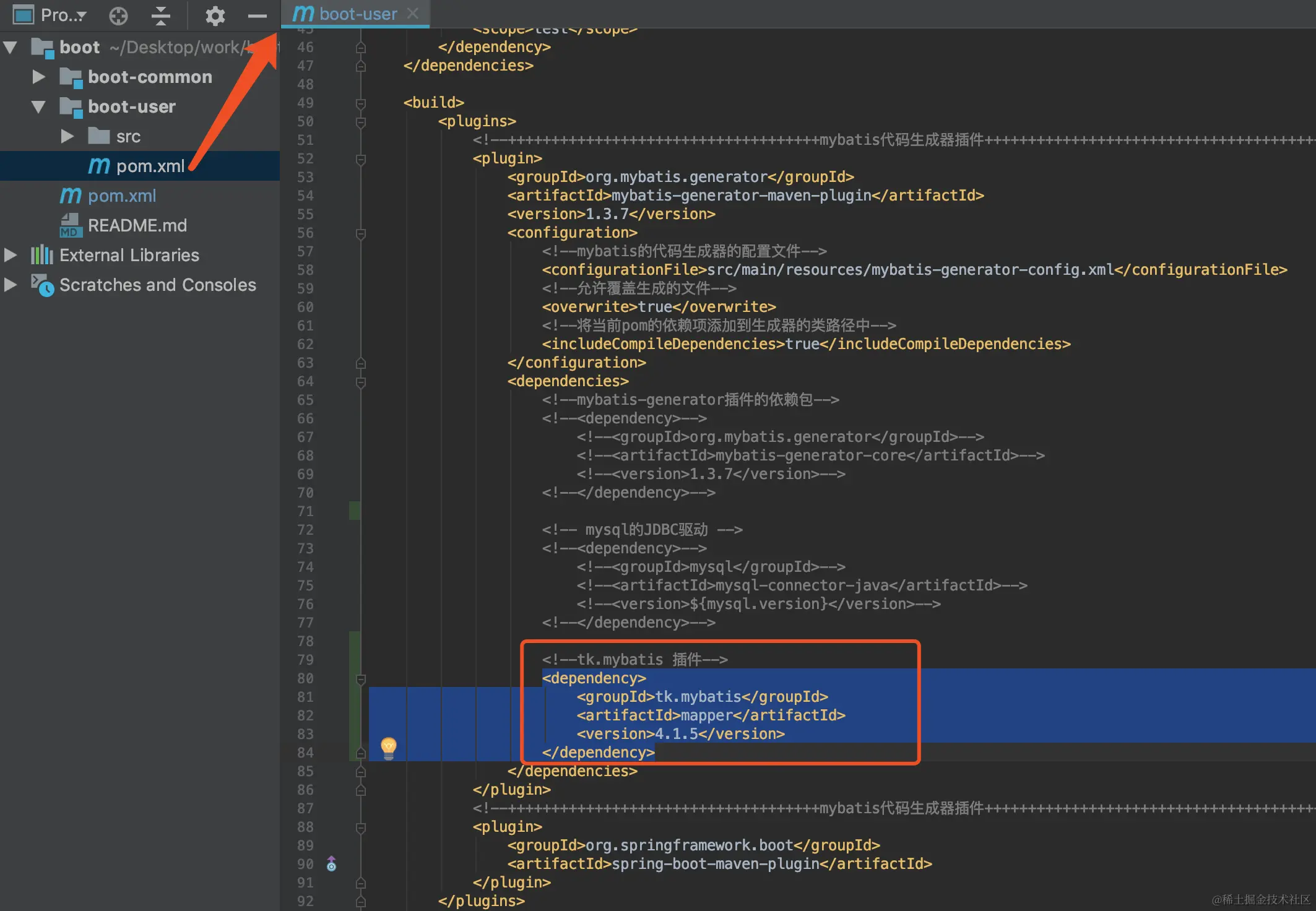Click the closing dependencies tag on line 47
The width and height of the screenshot is (1316, 911).
pyautogui.click(x=469, y=66)
